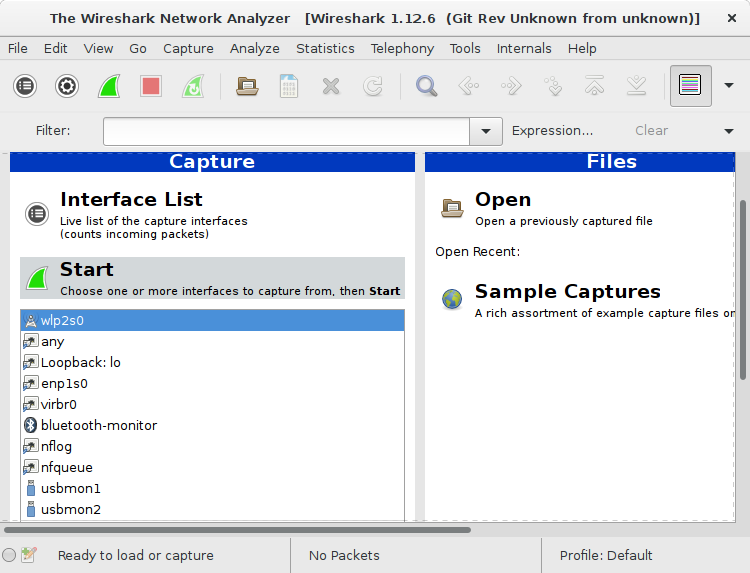The height and width of the screenshot is (573, 750).
Task: Open the capture interfaces list toolbar icon
Action: click(25, 86)
